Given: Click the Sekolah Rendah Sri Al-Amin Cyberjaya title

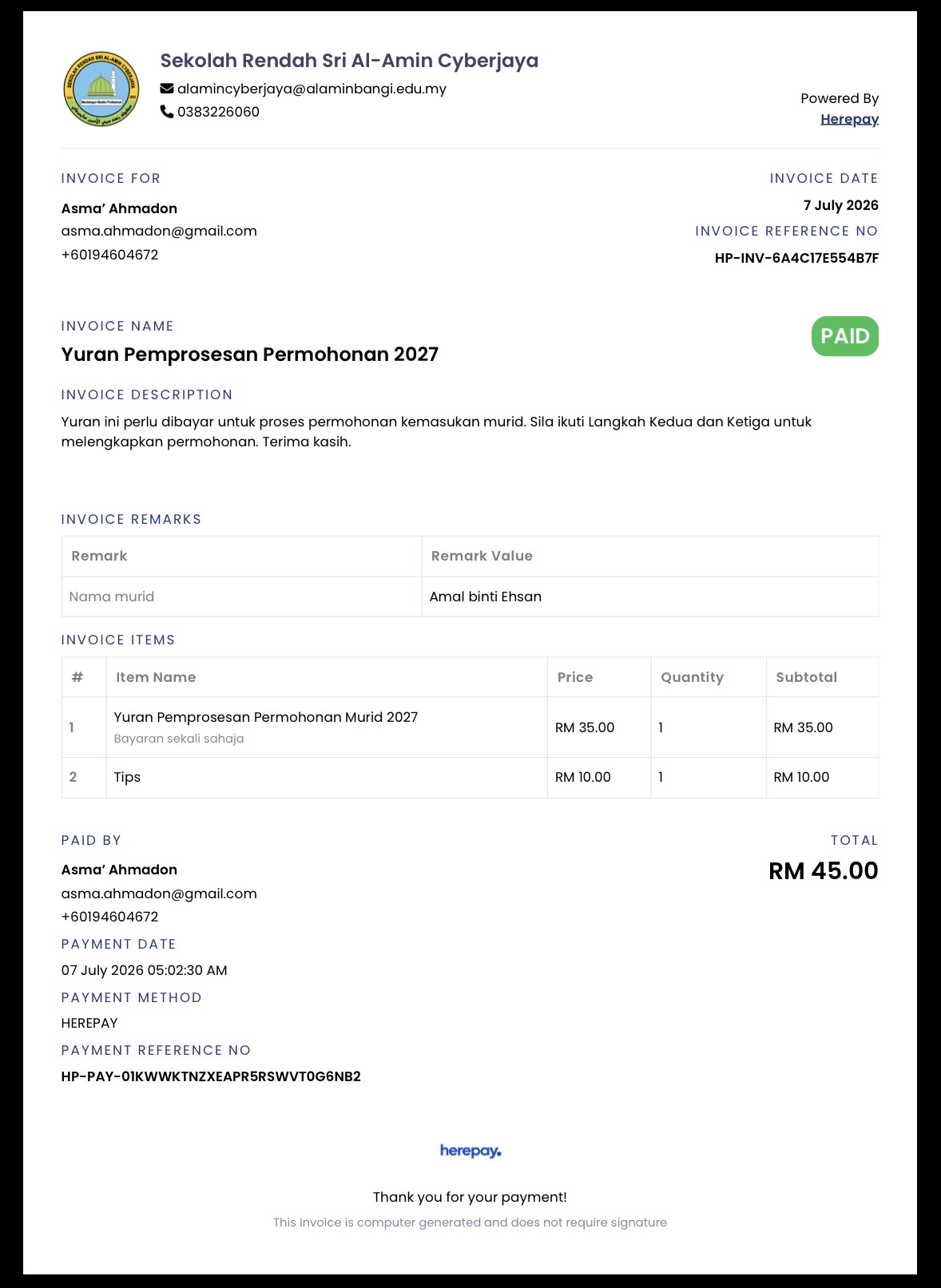Looking at the screenshot, I should pyautogui.click(x=349, y=61).
